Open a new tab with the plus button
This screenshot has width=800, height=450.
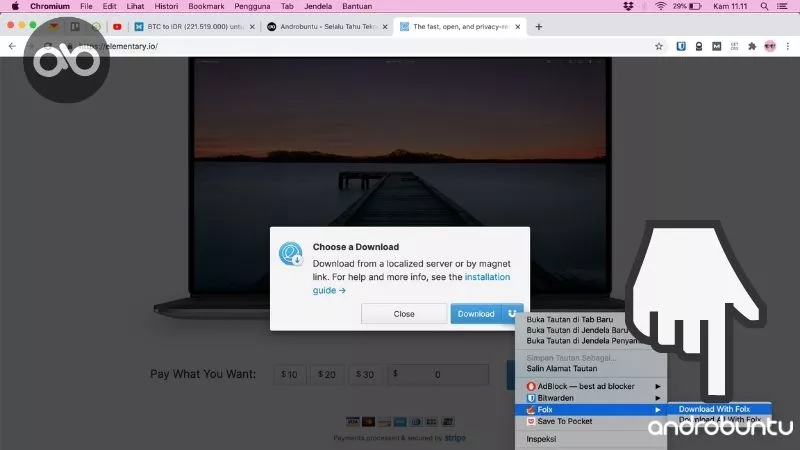coord(539,27)
